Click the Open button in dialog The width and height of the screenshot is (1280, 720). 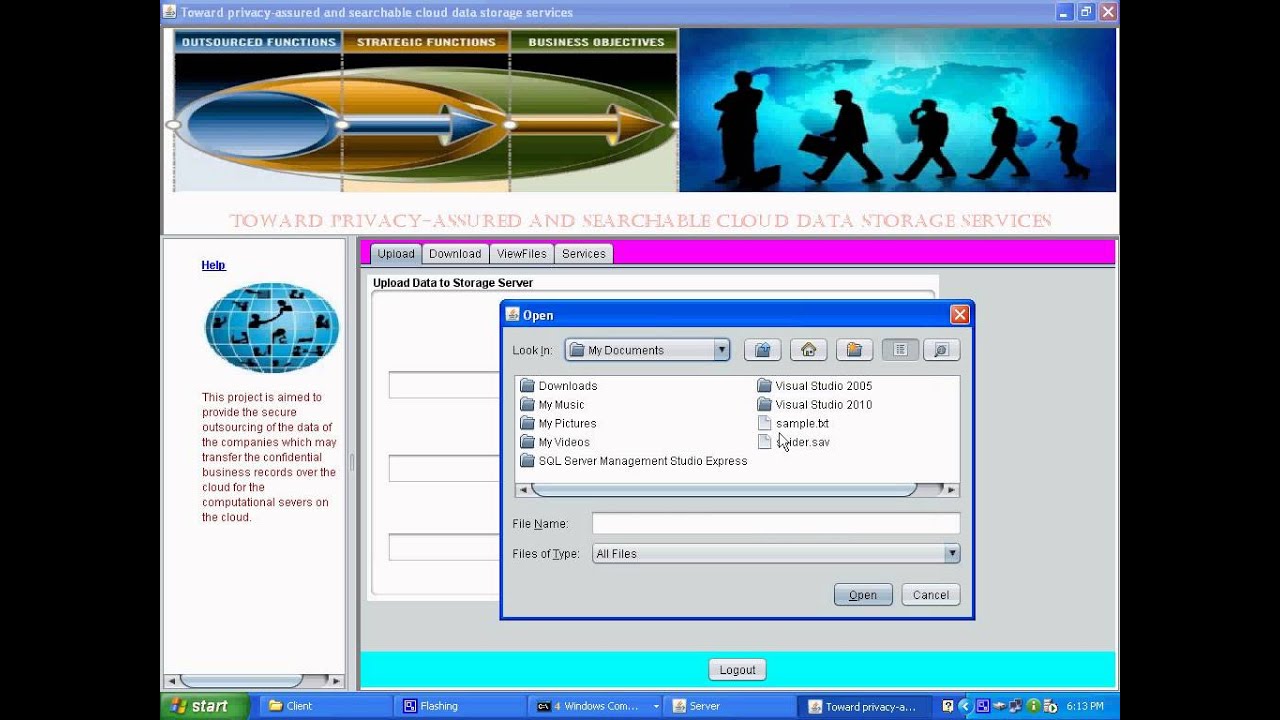863,595
